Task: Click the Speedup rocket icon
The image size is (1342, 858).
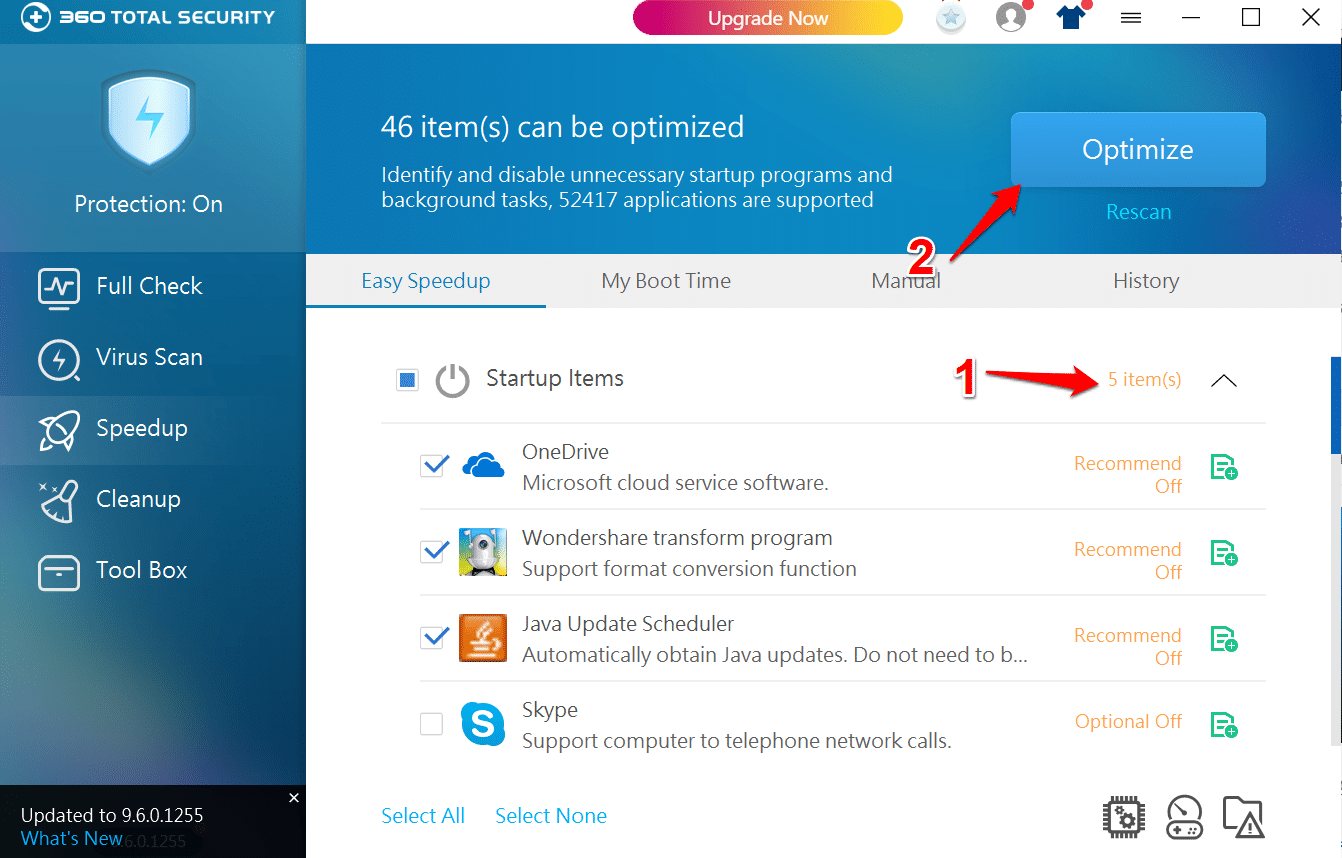Action: (58, 429)
